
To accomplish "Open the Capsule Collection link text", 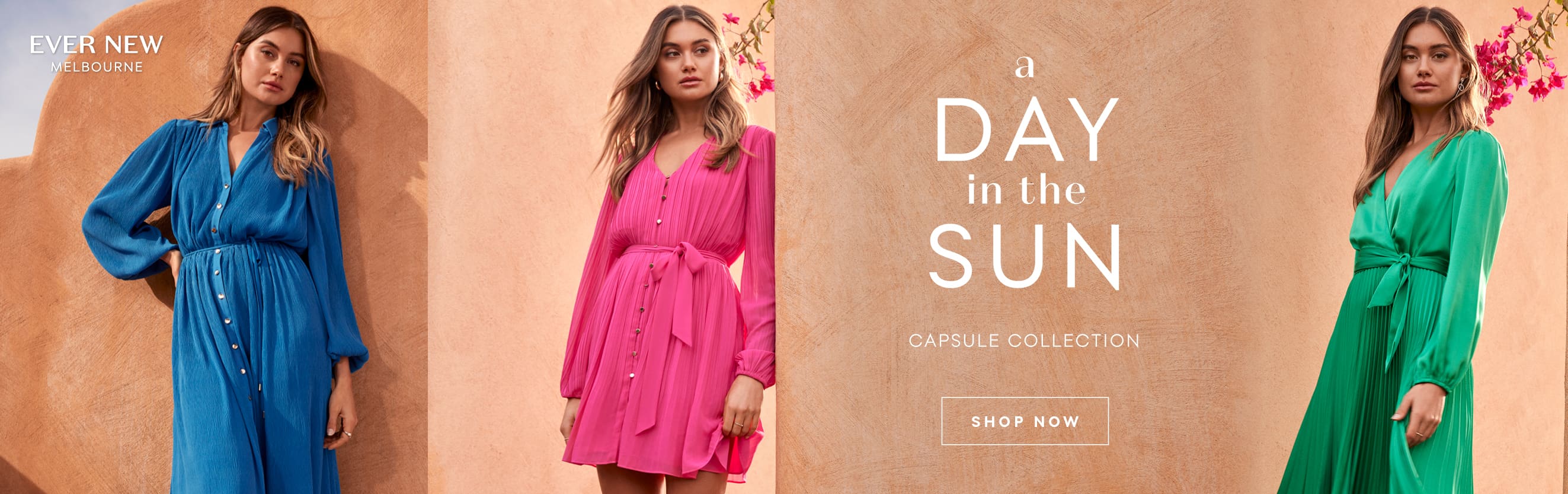I will coord(1024,340).
